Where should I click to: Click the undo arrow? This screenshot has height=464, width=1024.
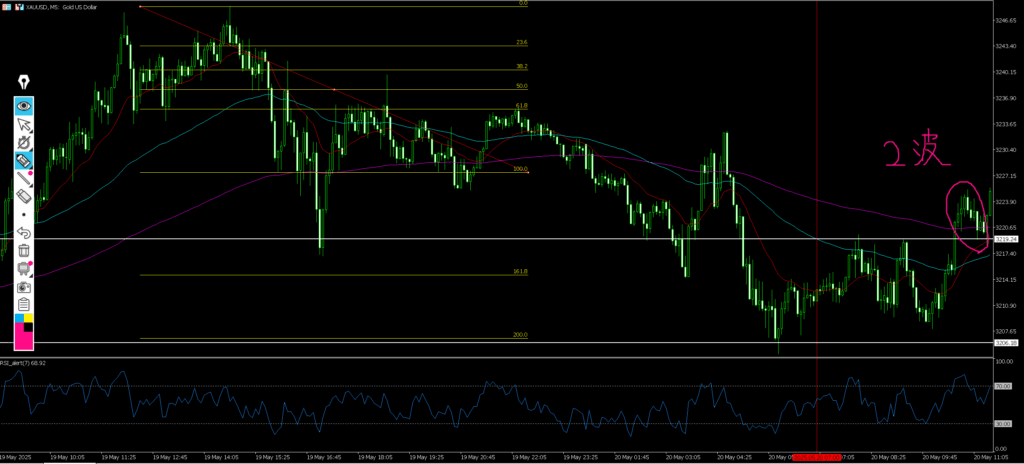click(24, 232)
